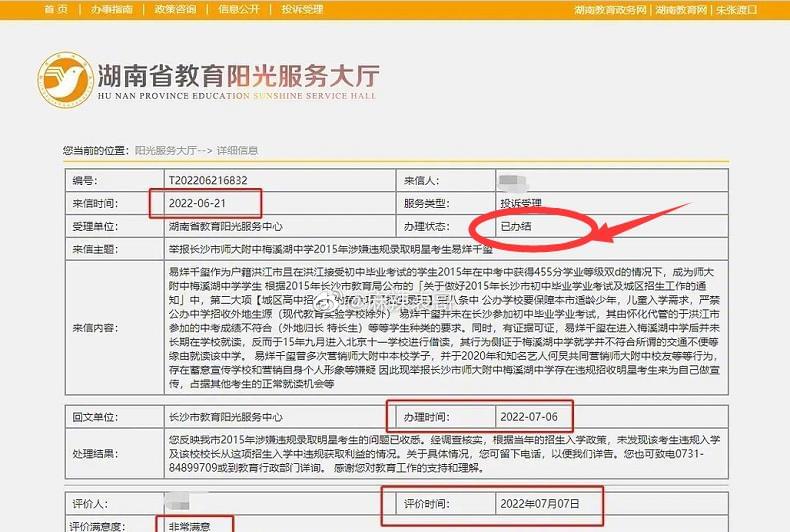
Task: Go to 政策咨询 in top navigation
Action: (175, 9)
